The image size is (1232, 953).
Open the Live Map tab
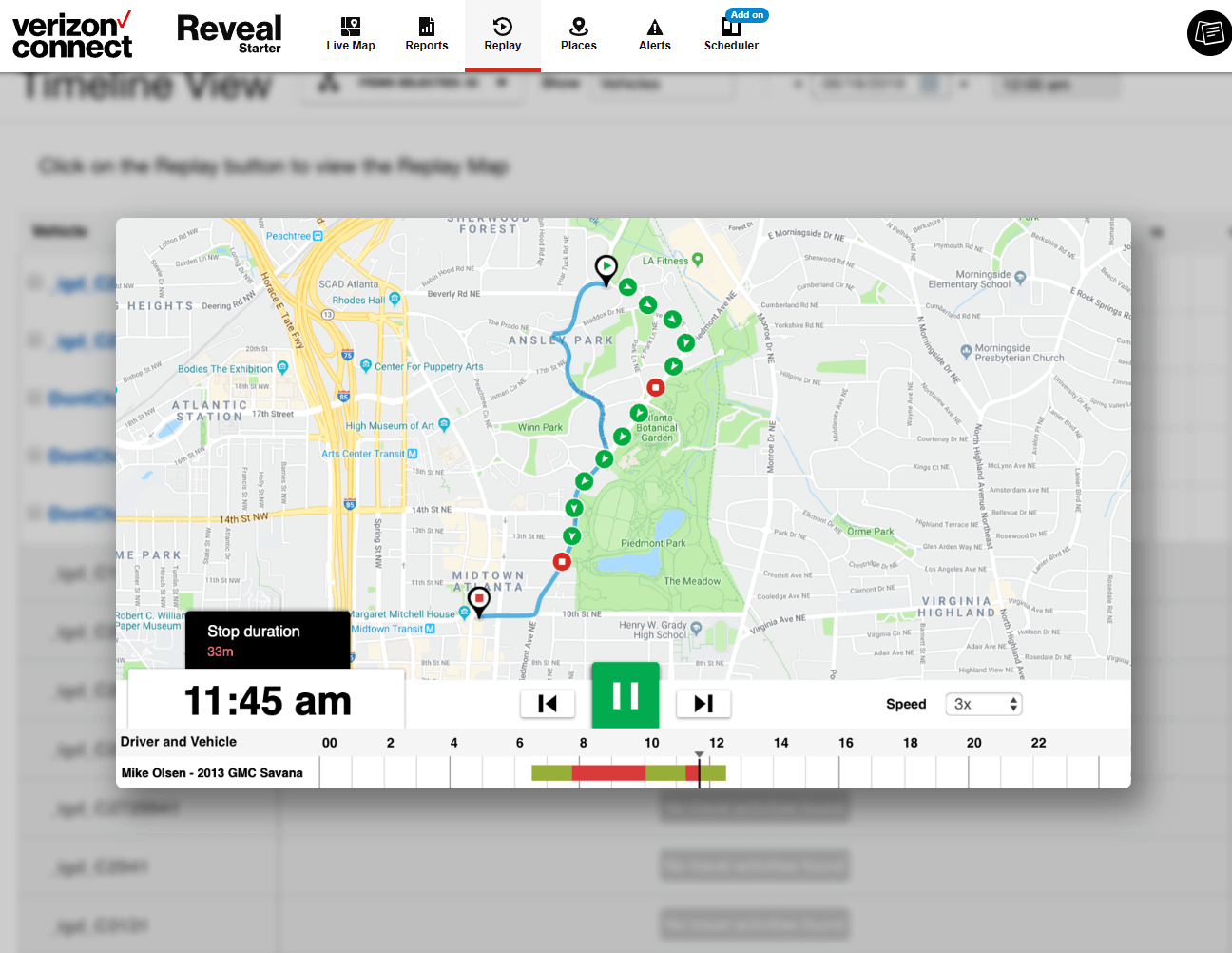[350, 34]
